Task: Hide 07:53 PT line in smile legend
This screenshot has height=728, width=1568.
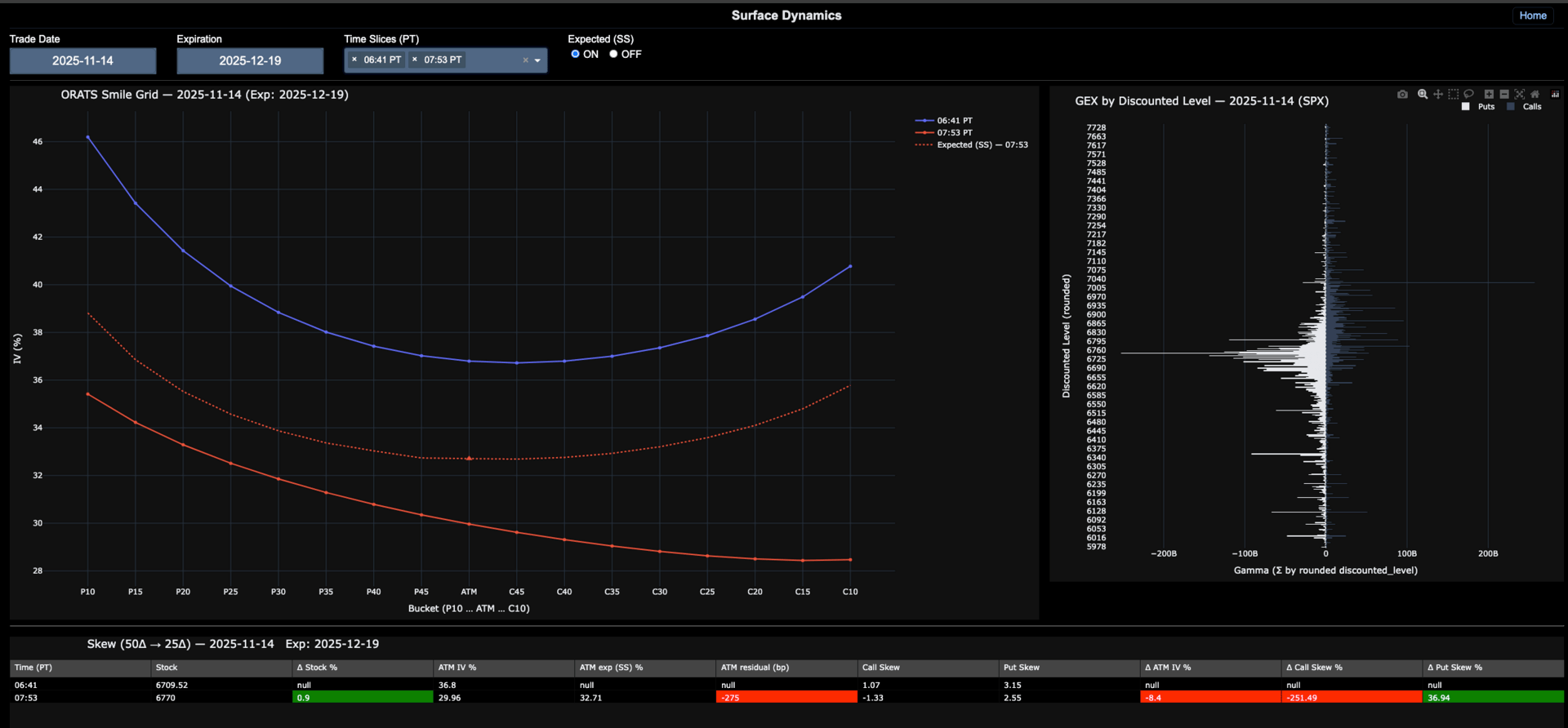Action: (954, 132)
